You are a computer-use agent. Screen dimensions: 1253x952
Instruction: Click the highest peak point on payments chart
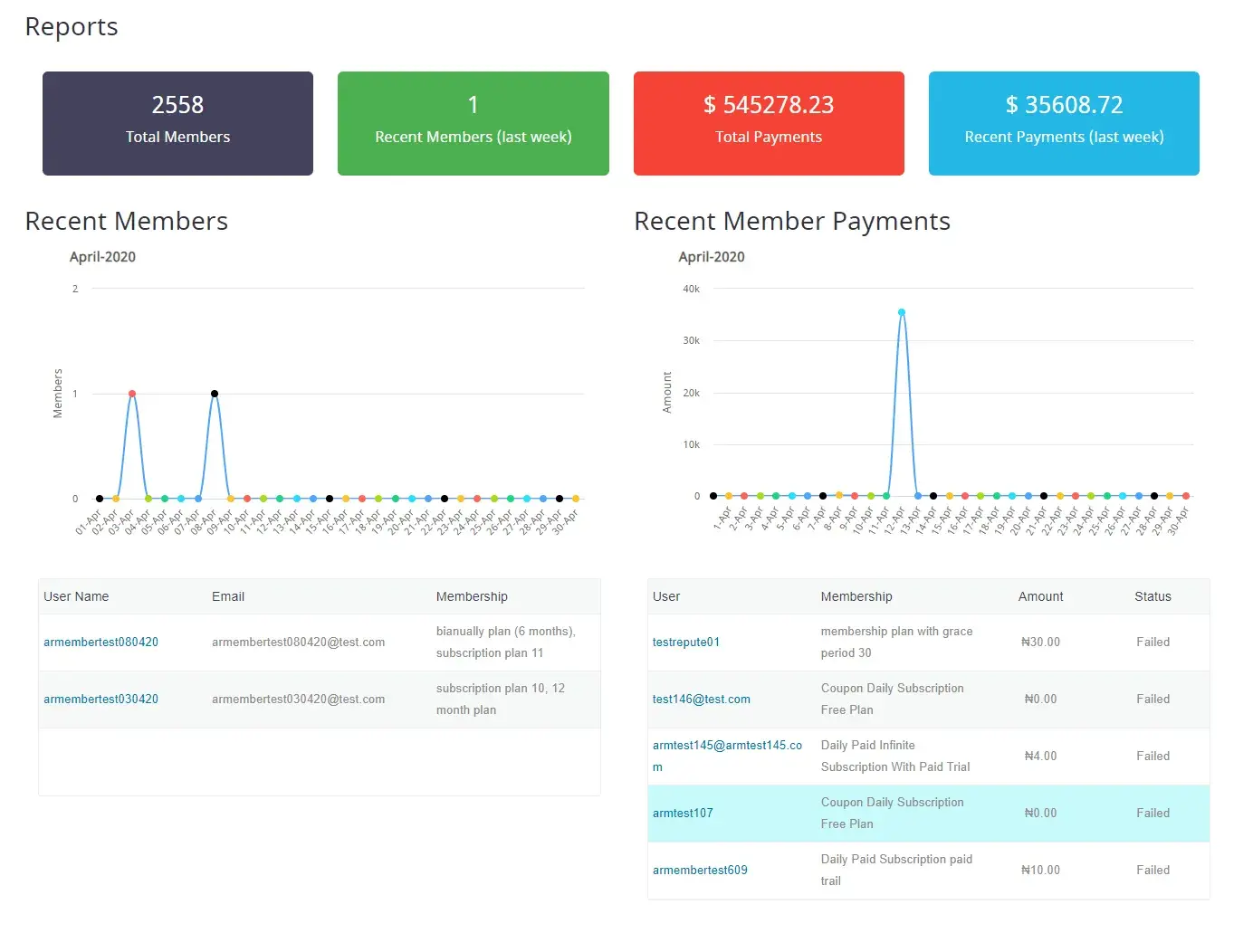click(902, 312)
